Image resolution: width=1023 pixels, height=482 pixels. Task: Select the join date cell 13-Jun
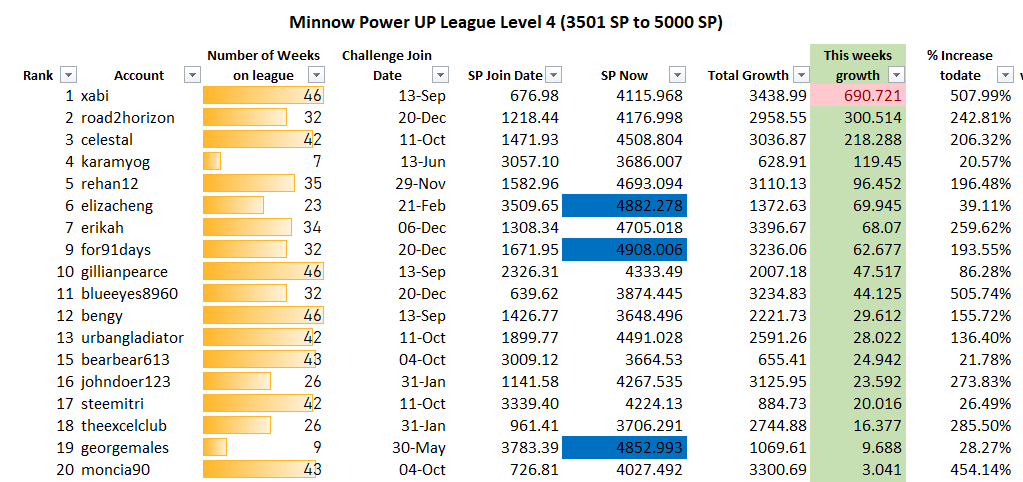click(x=422, y=162)
